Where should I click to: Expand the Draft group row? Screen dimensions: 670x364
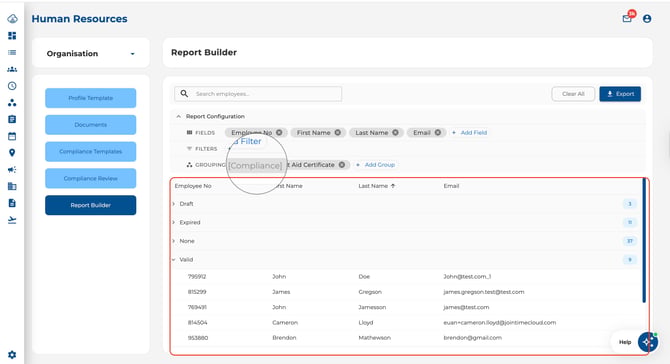pos(173,204)
